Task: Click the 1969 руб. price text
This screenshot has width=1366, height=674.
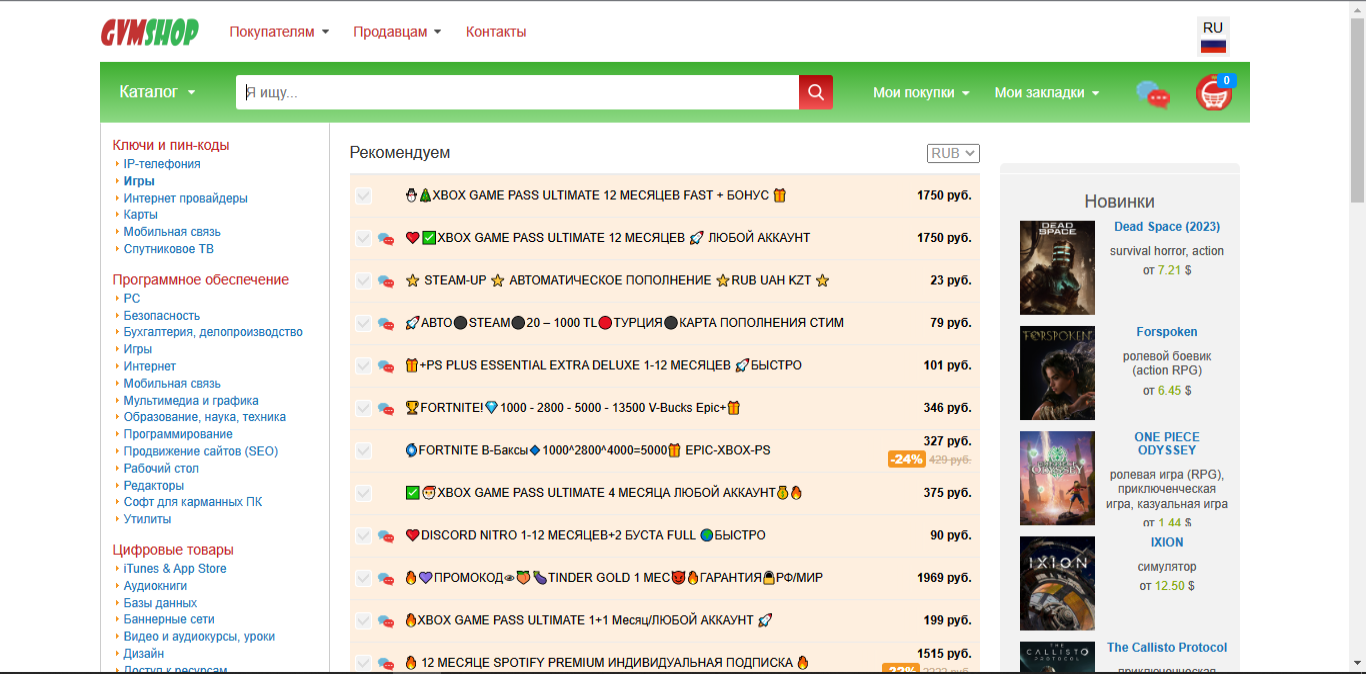Action: click(x=944, y=578)
